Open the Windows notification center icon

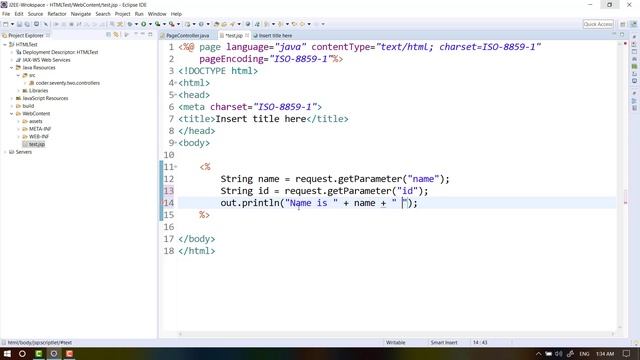627,353
